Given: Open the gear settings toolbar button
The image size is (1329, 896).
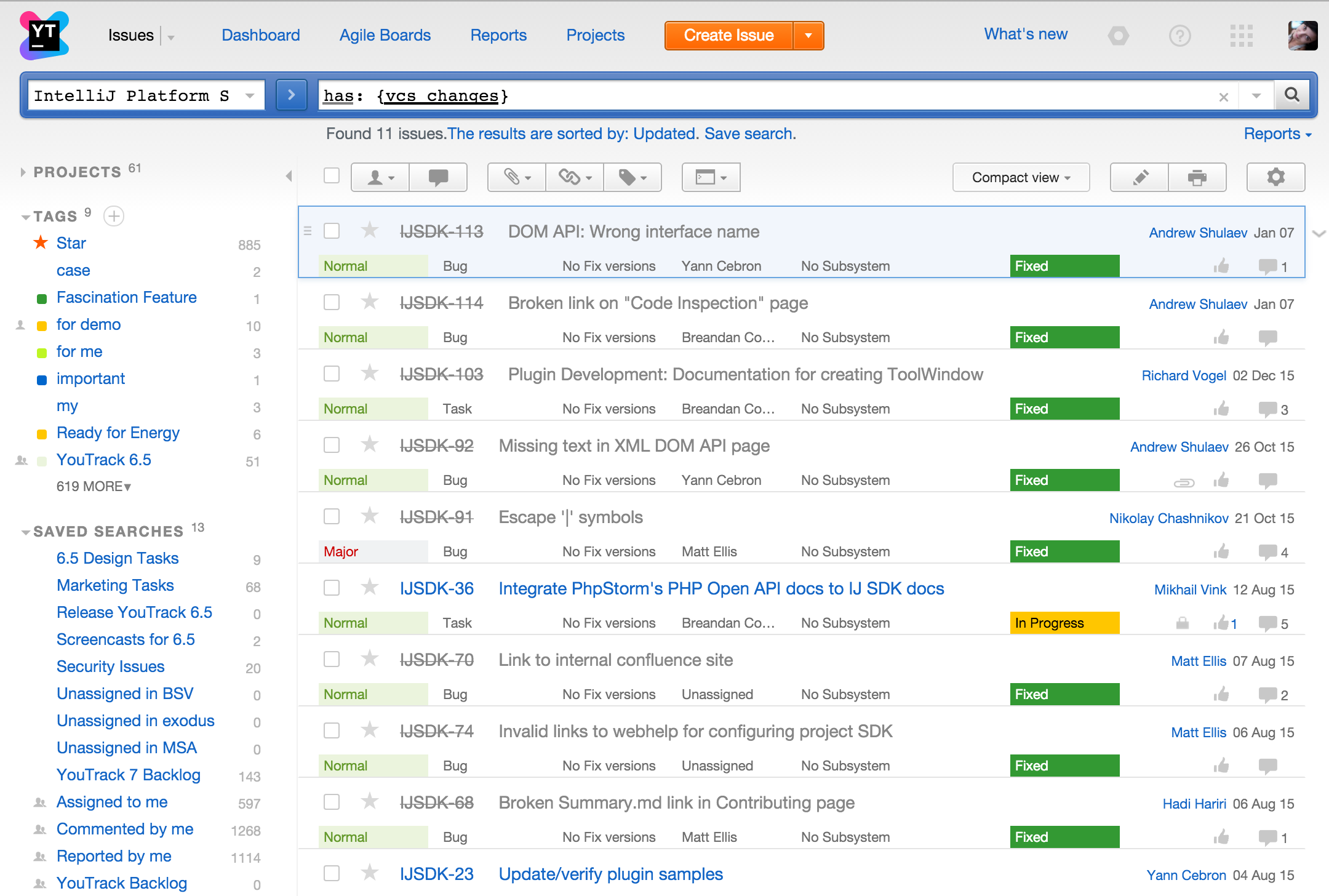Looking at the screenshot, I should [x=1276, y=177].
